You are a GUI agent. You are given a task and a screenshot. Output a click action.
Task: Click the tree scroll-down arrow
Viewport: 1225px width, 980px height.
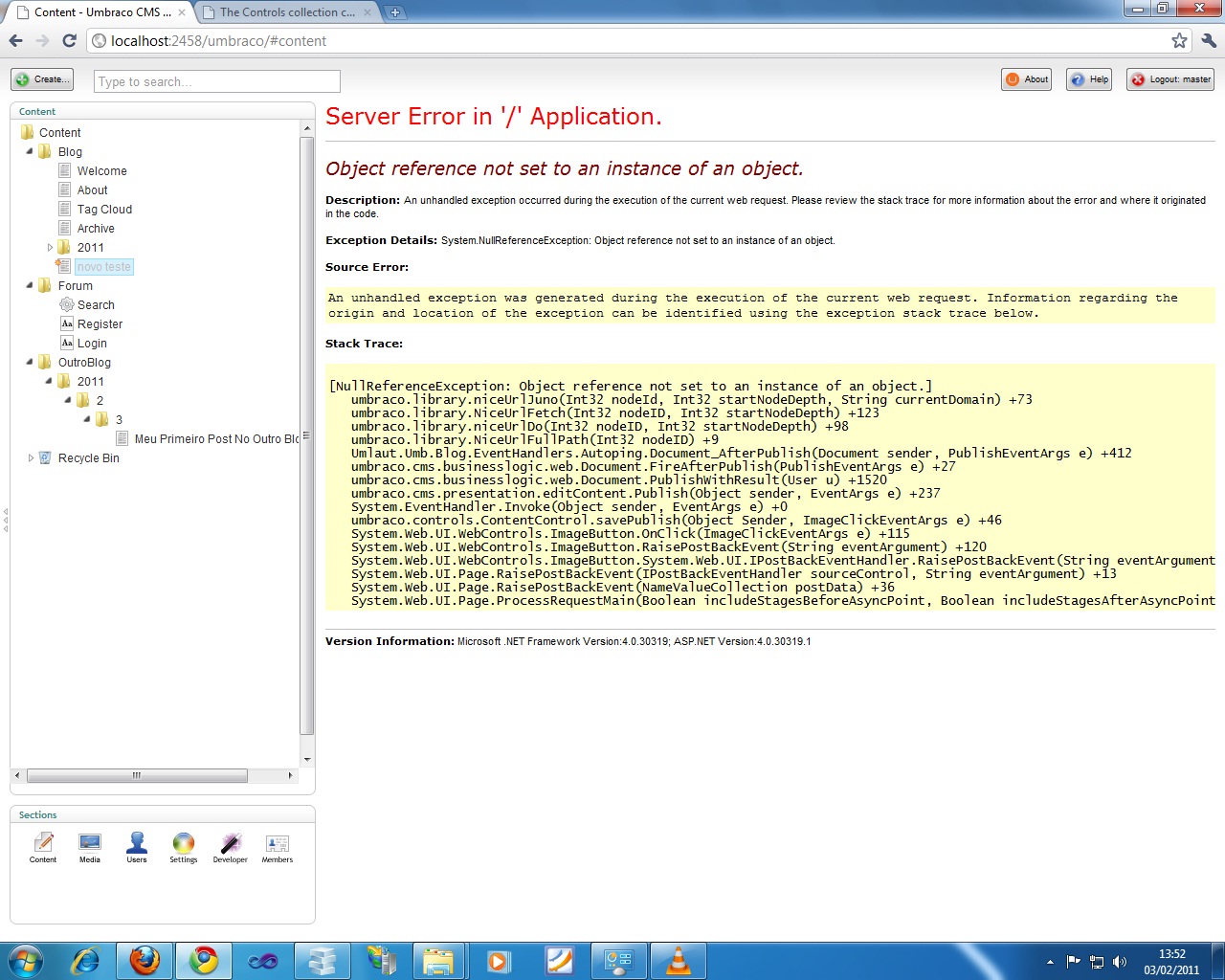click(307, 759)
